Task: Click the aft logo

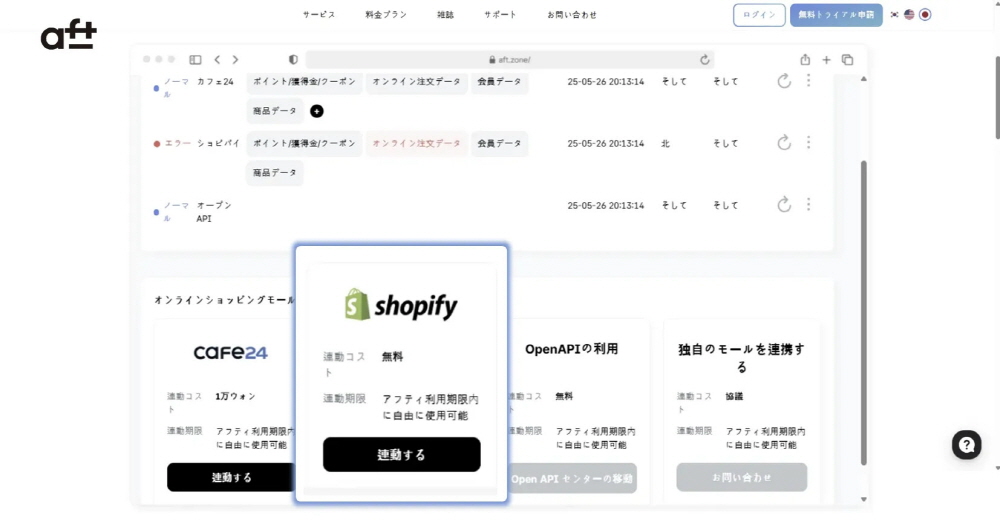Action: point(68,36)
